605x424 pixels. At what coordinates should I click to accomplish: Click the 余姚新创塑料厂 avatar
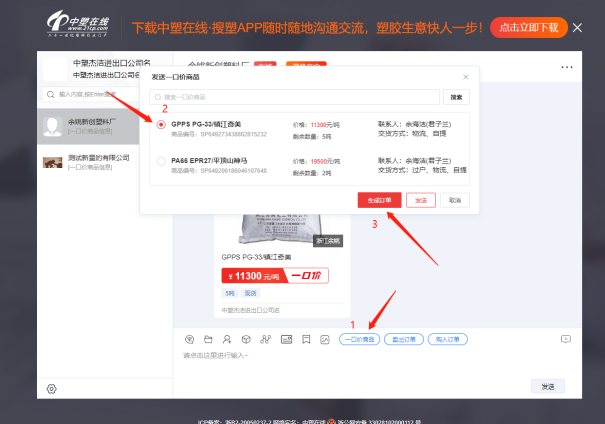click(52, 127)
